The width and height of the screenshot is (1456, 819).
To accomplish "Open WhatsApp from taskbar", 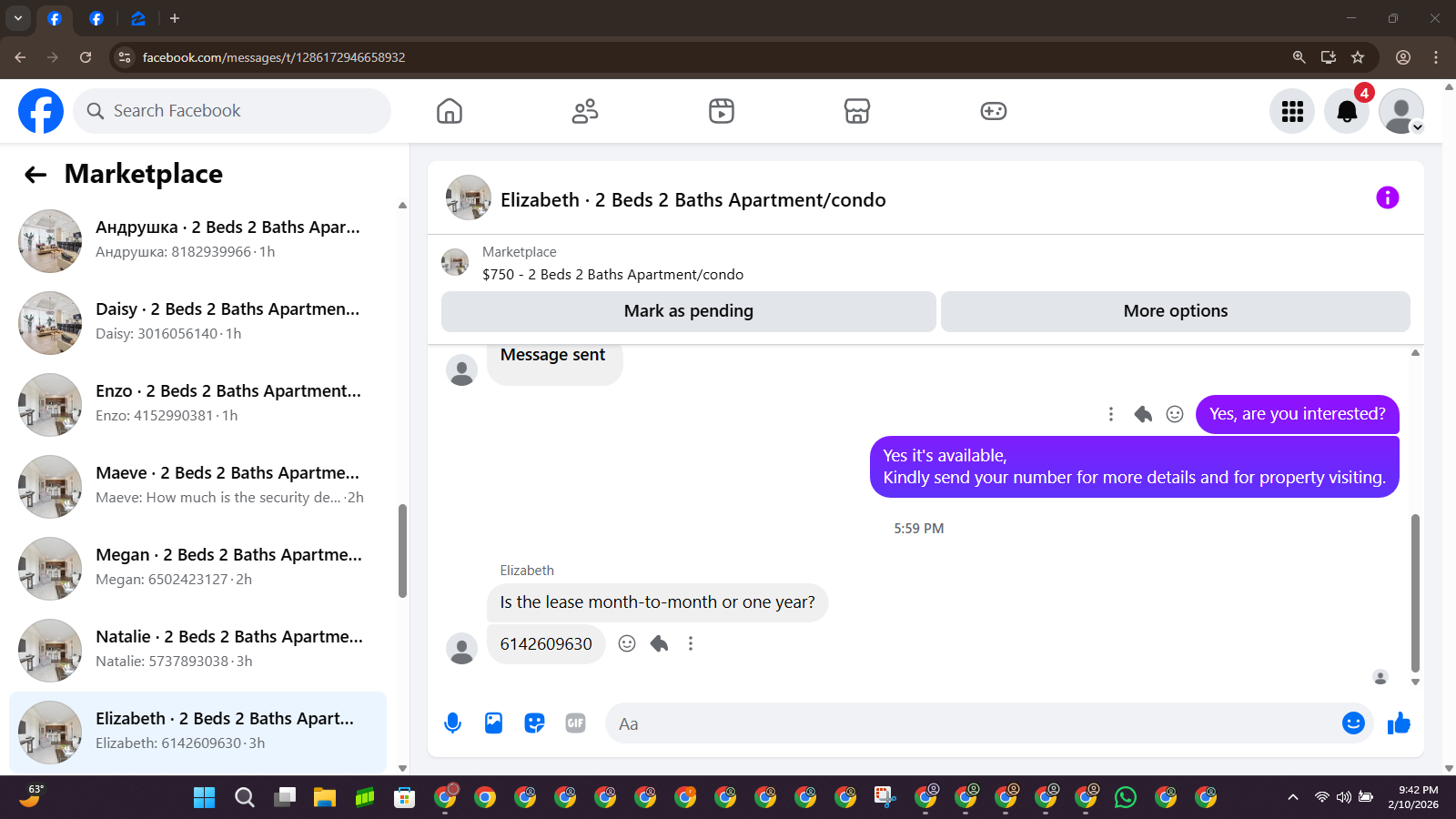I will 1126,798.
